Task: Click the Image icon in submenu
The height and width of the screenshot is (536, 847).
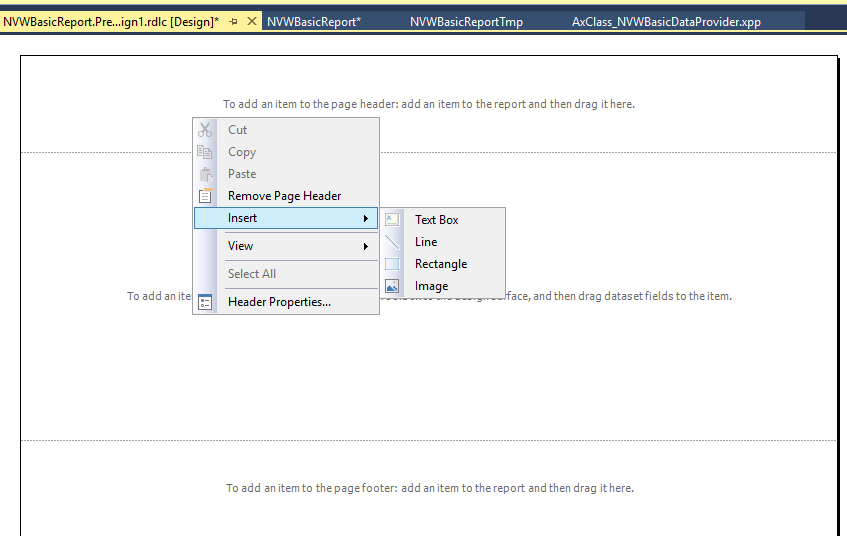Action: [392, 286]
